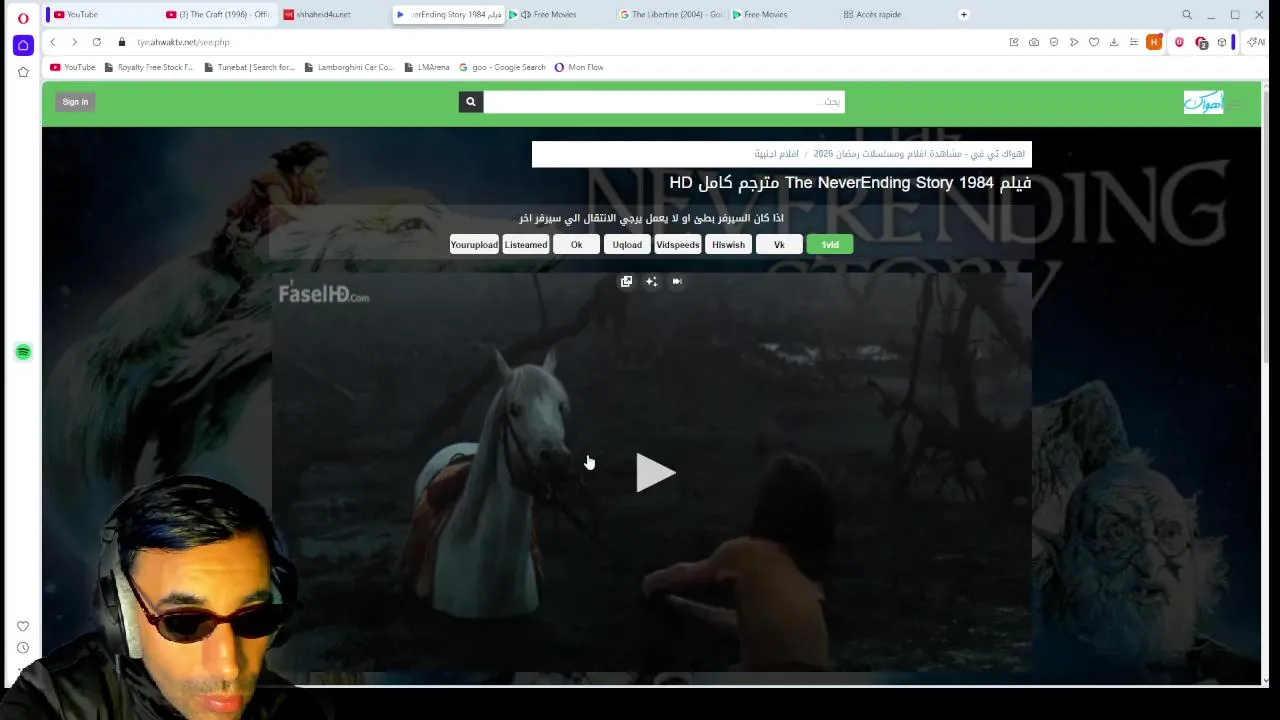Image resolution: width=1280 pixels, height=720 pixels.
Task: Switch to The Craft (1996) tab
Action: click(x=218, y=15)
